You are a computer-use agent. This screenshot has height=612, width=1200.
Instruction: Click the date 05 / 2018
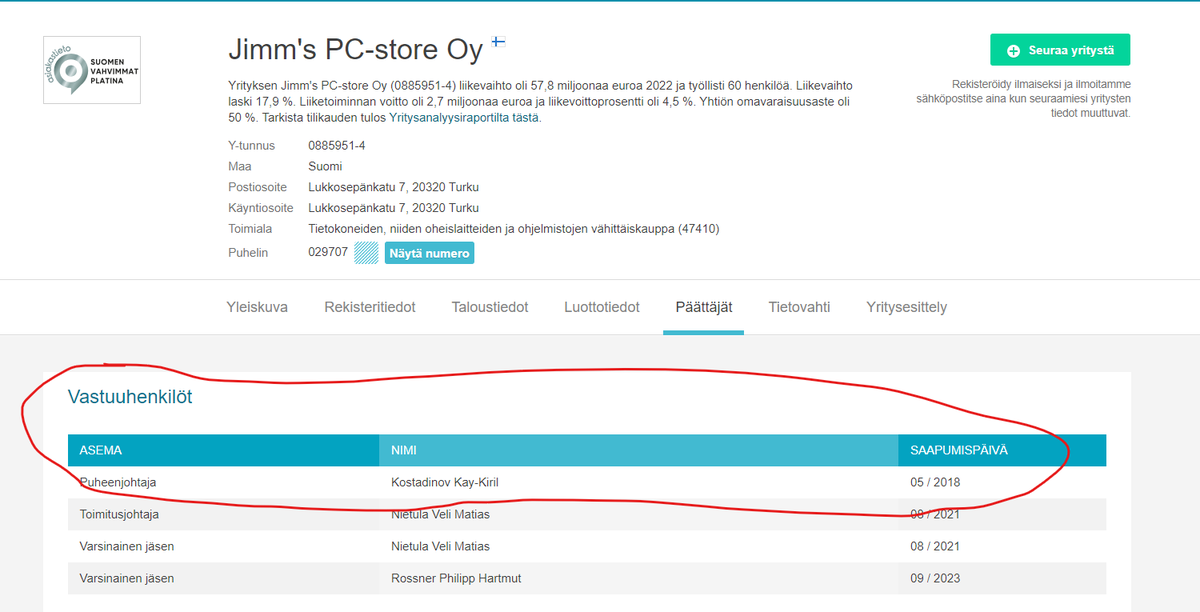point(935,482)
